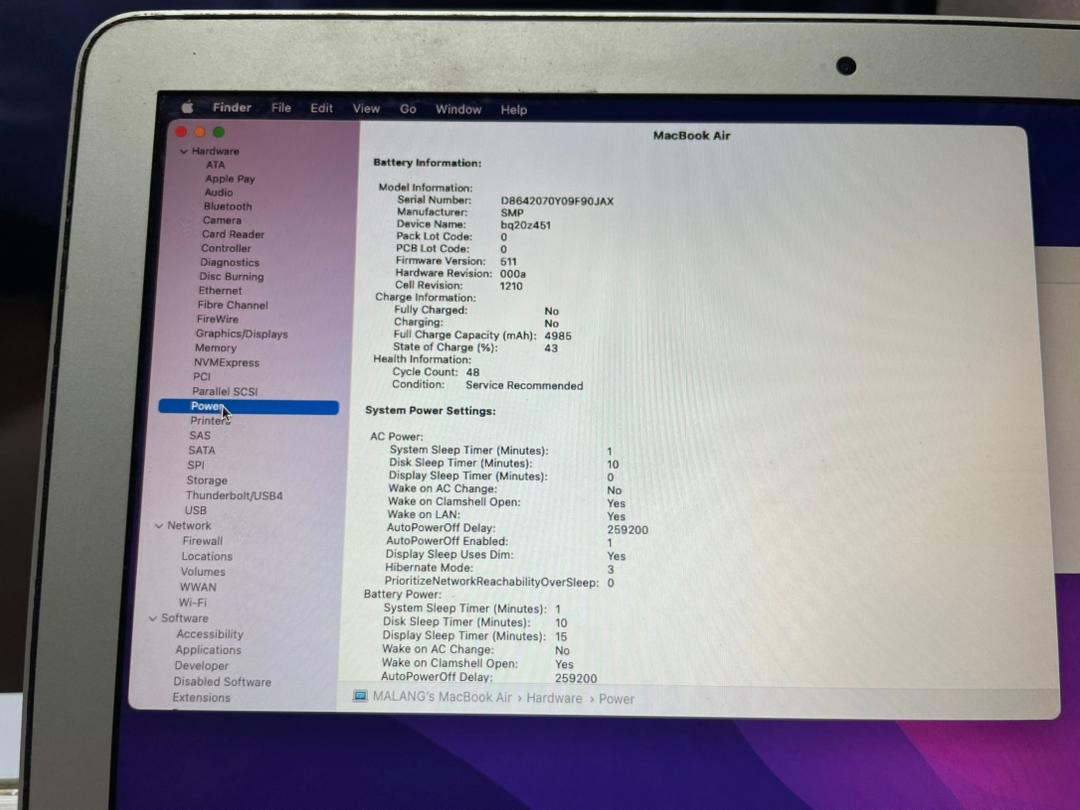This screenshot has height=810, width=1080.
Task: Select FireWire in the sidebar
Action: click(218, 319)
